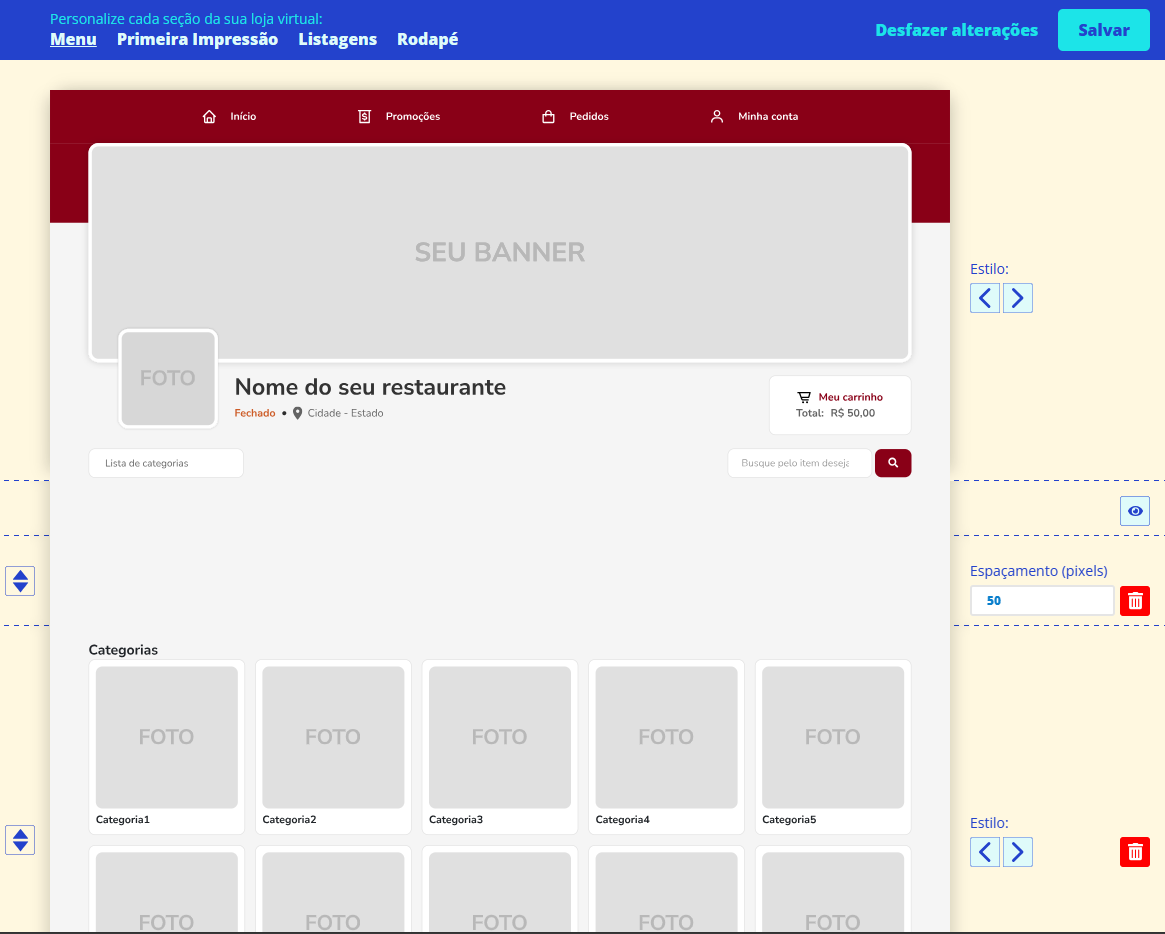Open Pedidos in preview navigation
The height and width of the screenshot is (934, 1165).
589,117
